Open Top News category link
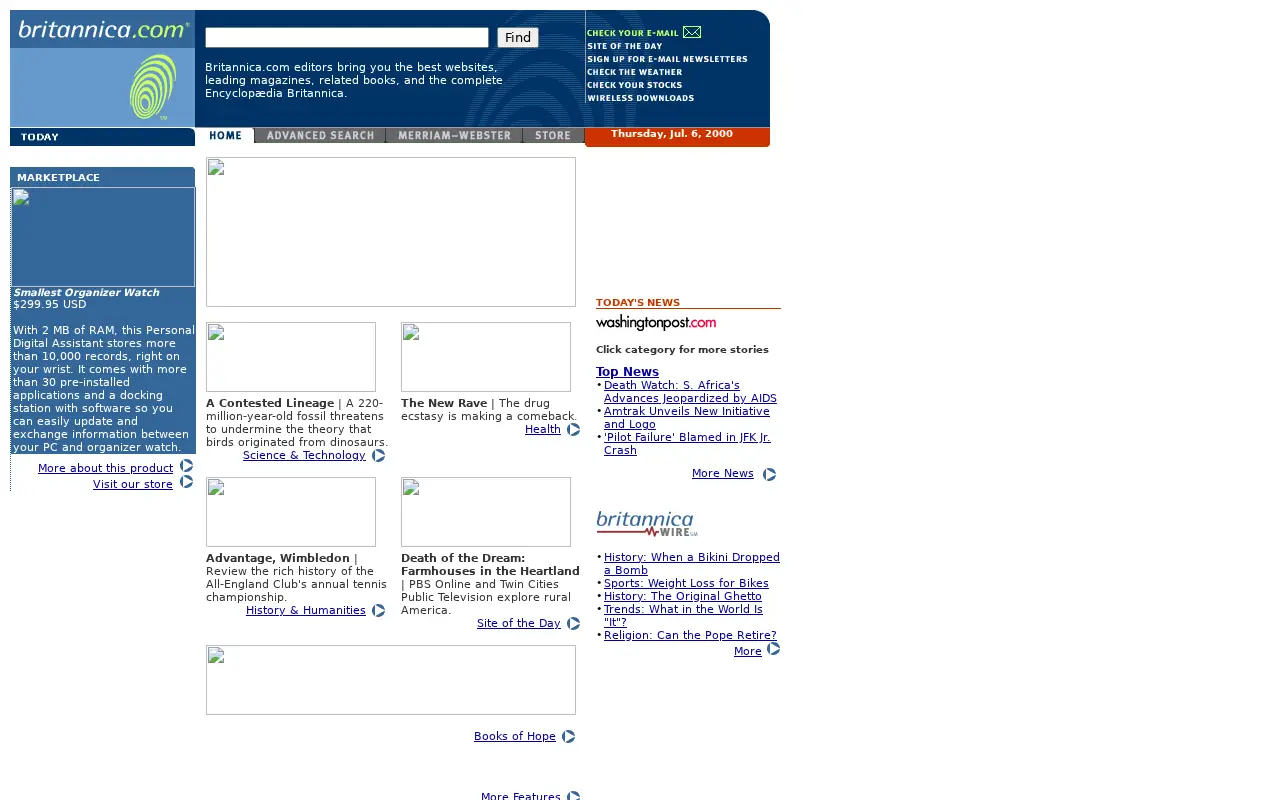Screen dimensions: 1280x800 click(627, 372)
